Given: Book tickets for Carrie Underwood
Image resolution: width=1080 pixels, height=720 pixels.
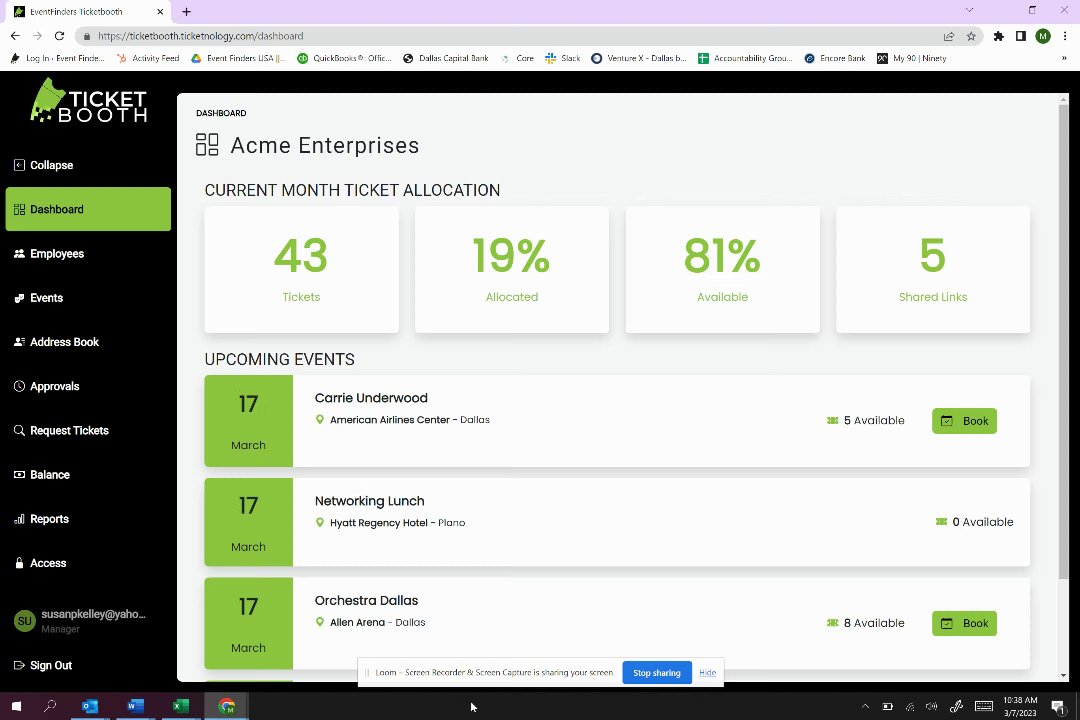Looking at the screenshot, I should [x=964, y=421].
